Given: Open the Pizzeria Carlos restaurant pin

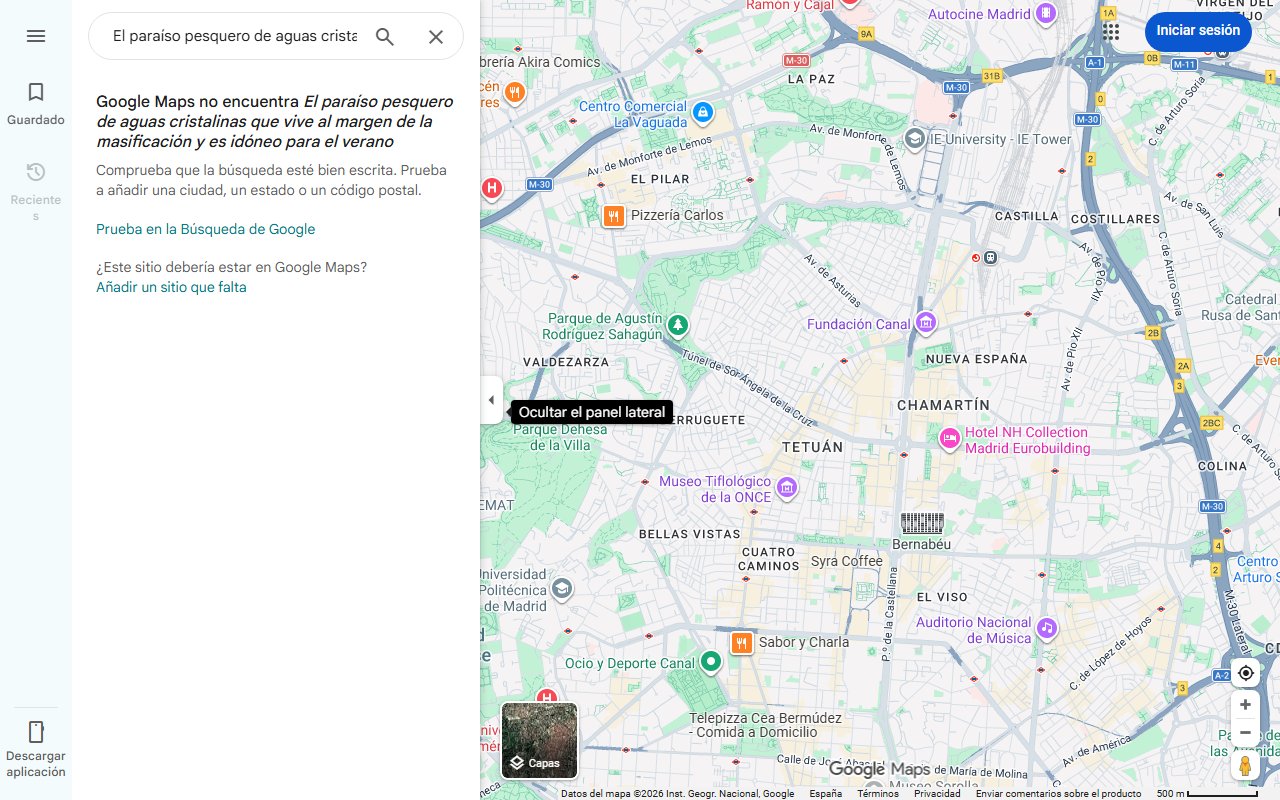Looking at the screenshot, I should point(614,215).
